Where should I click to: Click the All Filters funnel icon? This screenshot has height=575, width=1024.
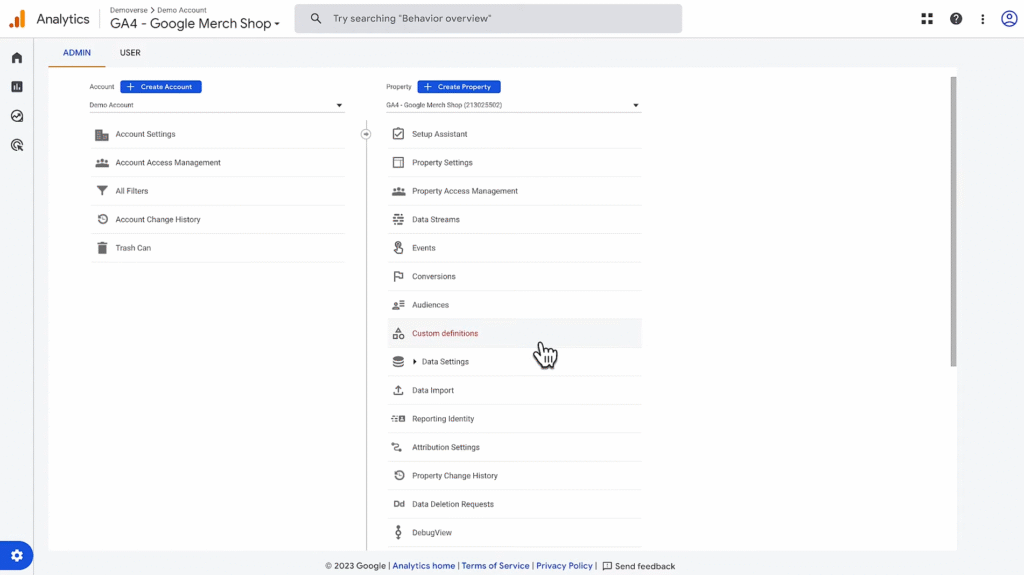click(x=102, y=191)
